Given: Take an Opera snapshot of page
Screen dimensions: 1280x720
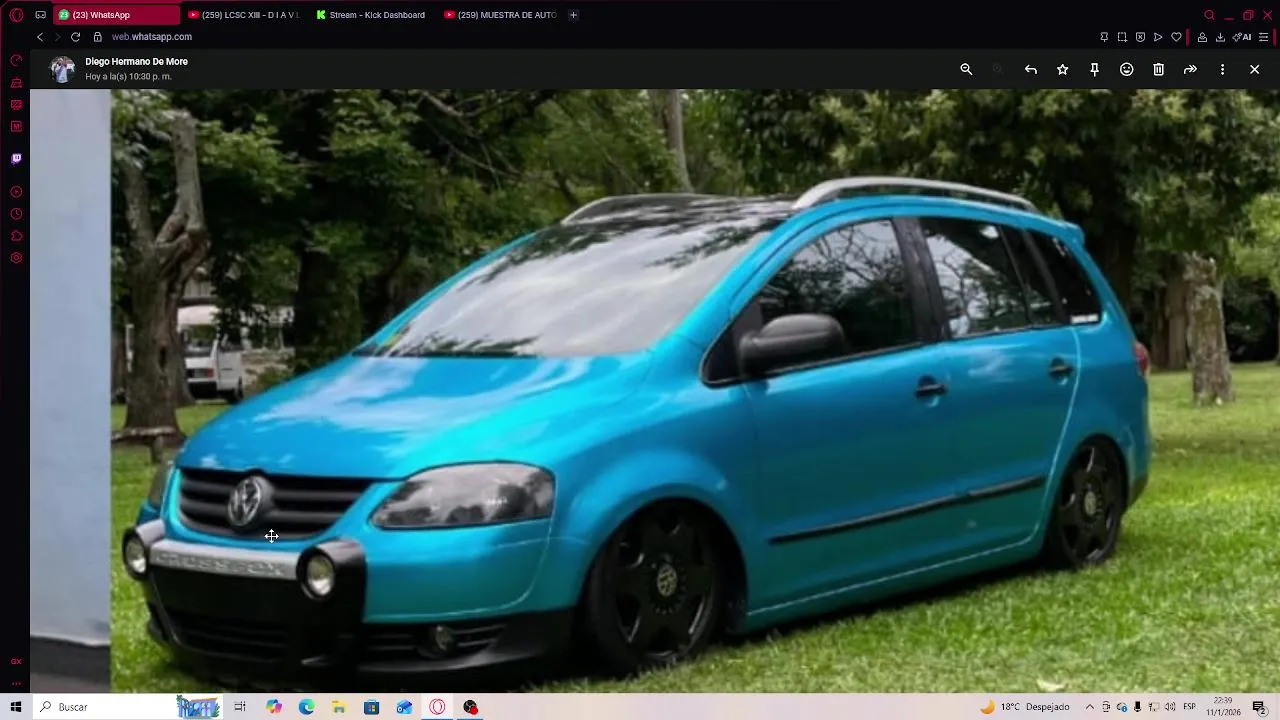Looking at the screenshot, I should point(1122,37).
